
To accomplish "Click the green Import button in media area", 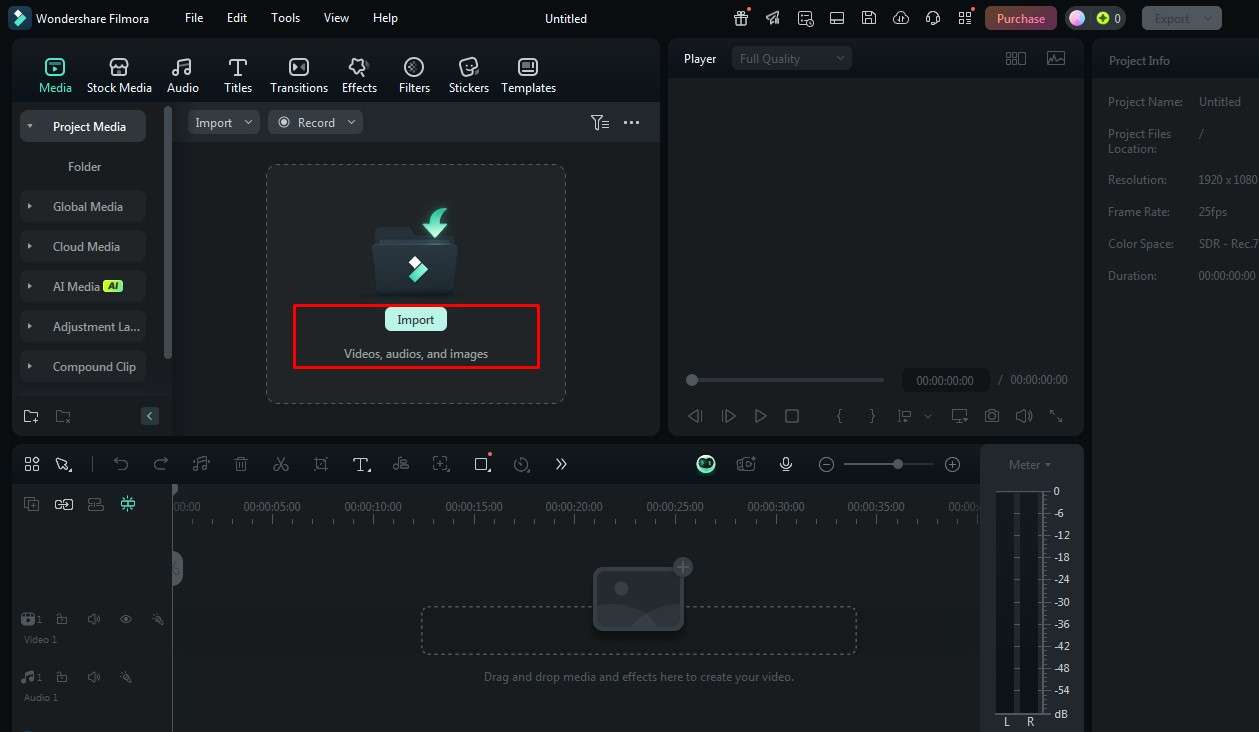I will pos(416,320).
